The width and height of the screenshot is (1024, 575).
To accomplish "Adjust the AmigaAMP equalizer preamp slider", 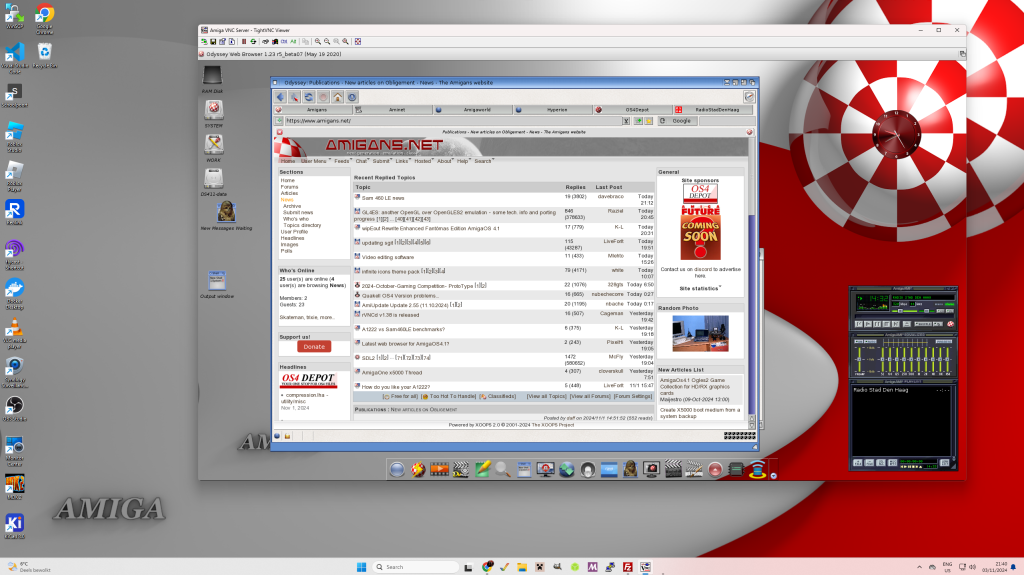I will (x=859, y=359).
